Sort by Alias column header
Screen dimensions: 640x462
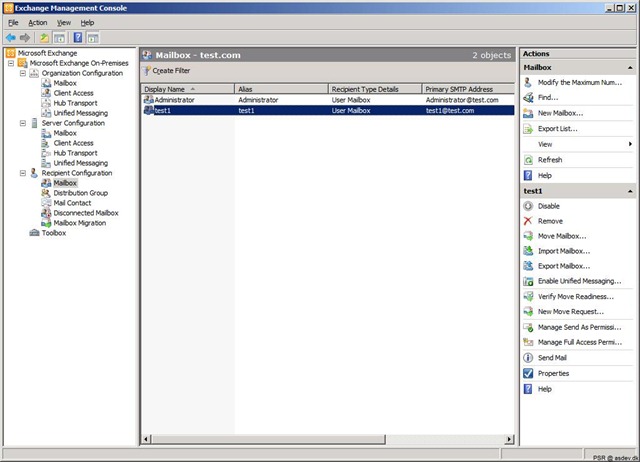tap(282, 89)
